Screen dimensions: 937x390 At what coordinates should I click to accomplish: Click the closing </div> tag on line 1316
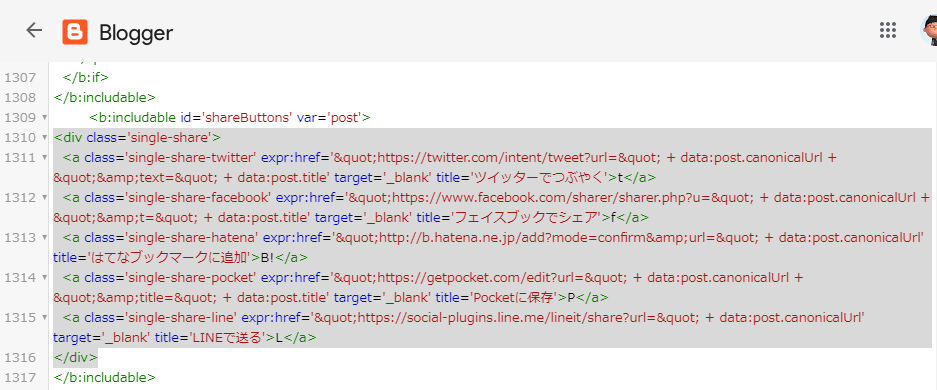pyautogui.click(x=75, y=358)
